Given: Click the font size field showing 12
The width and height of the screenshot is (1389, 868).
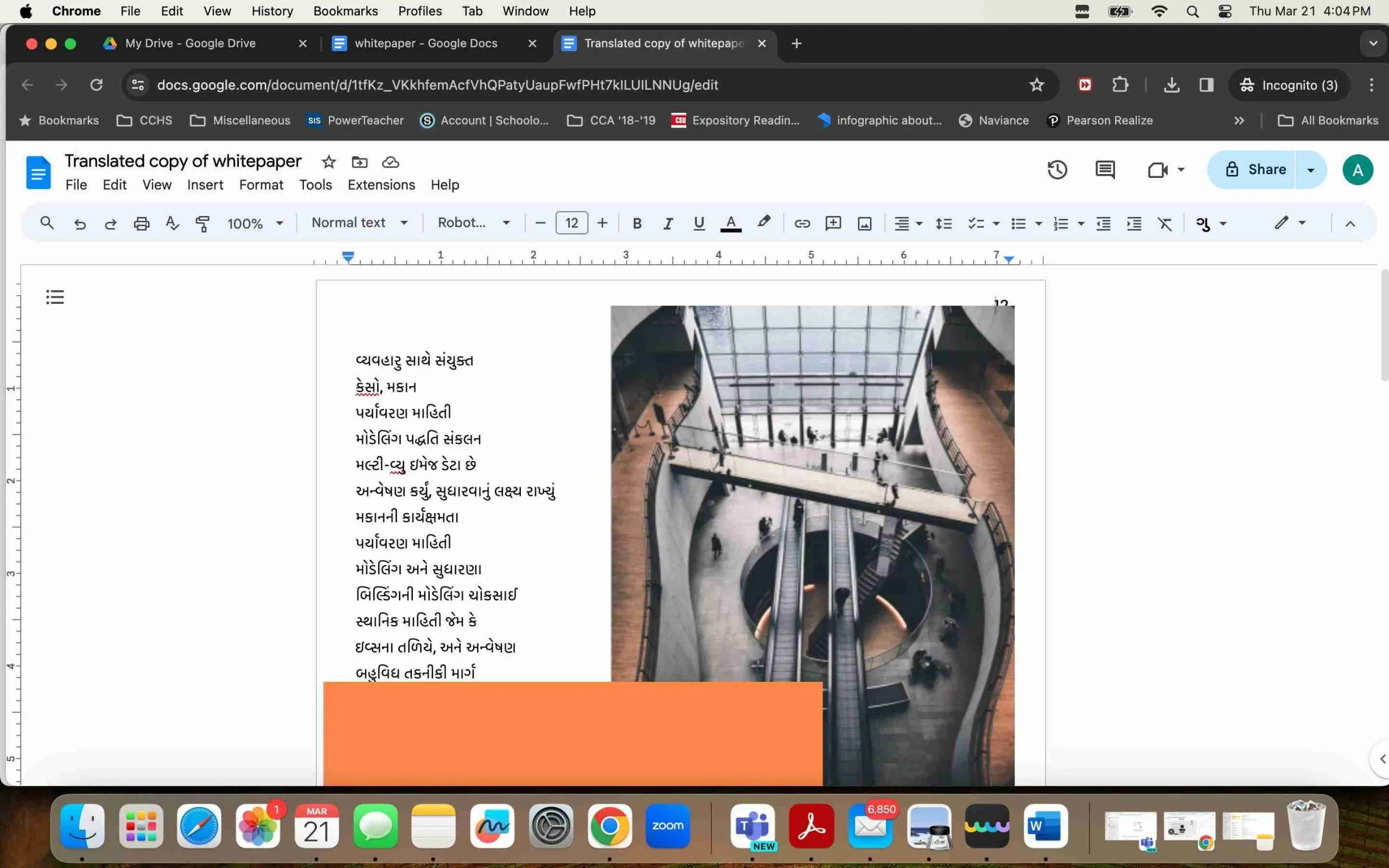Looking at the screenshot, I should tap(572, 223).
